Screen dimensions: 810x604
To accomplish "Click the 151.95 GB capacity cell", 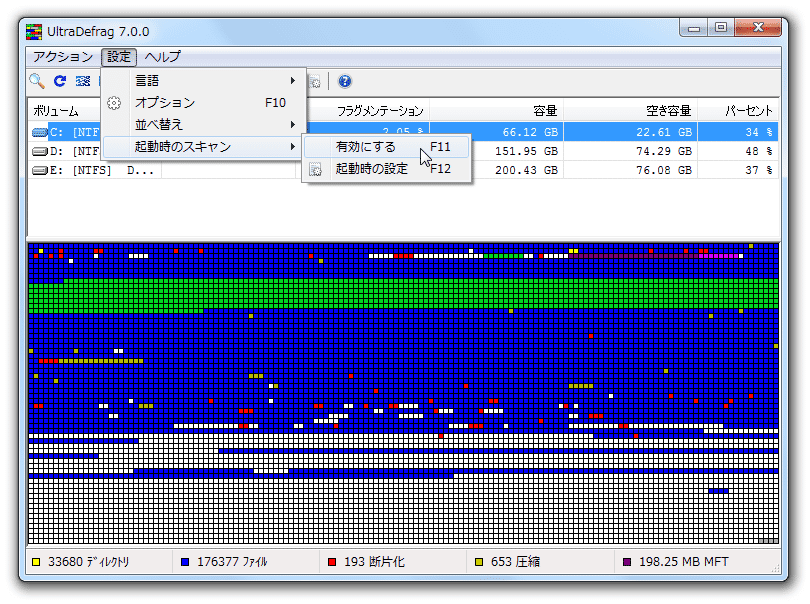I will tap(526, 151).
